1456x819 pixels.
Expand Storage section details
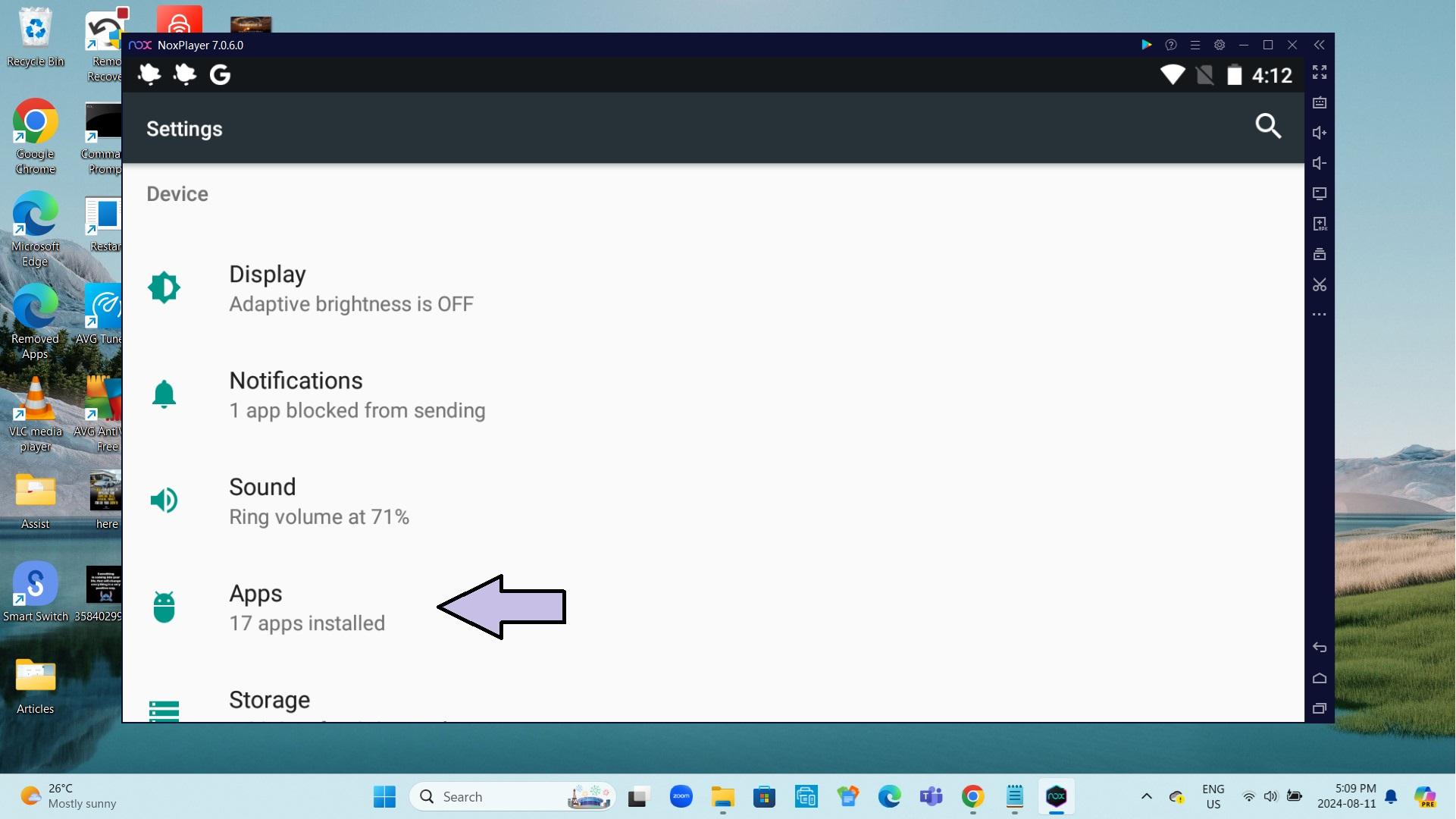pyautogui.click(x=269, y=699)
